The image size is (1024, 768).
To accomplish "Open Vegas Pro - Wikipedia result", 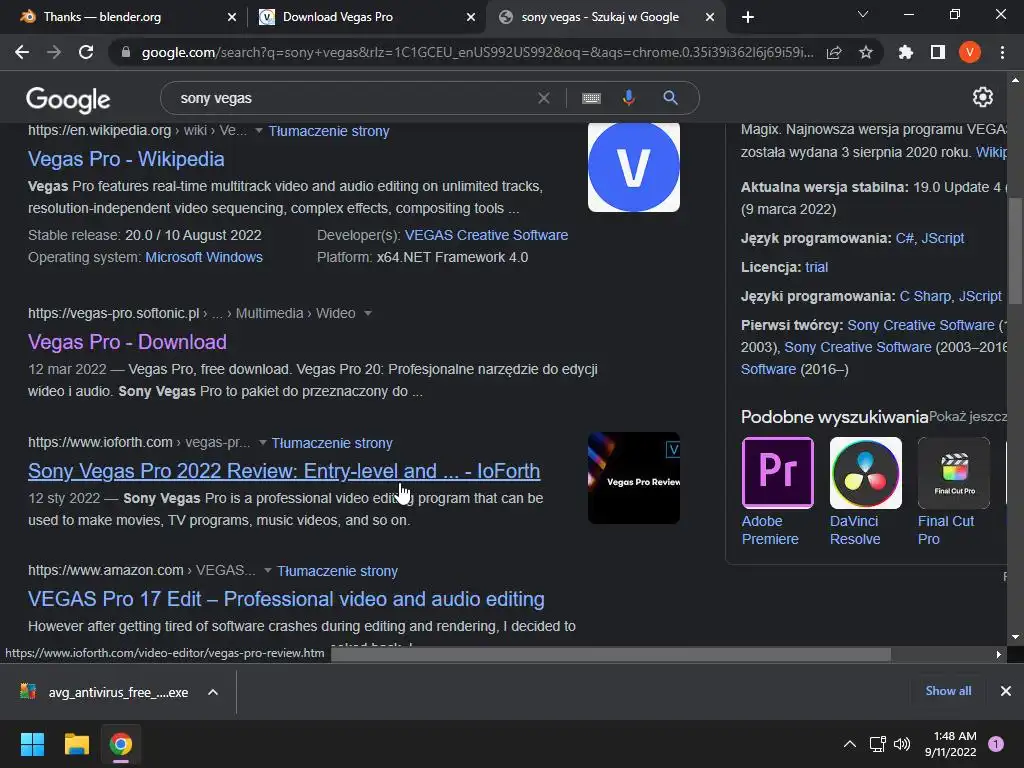I will coord(126,159).
